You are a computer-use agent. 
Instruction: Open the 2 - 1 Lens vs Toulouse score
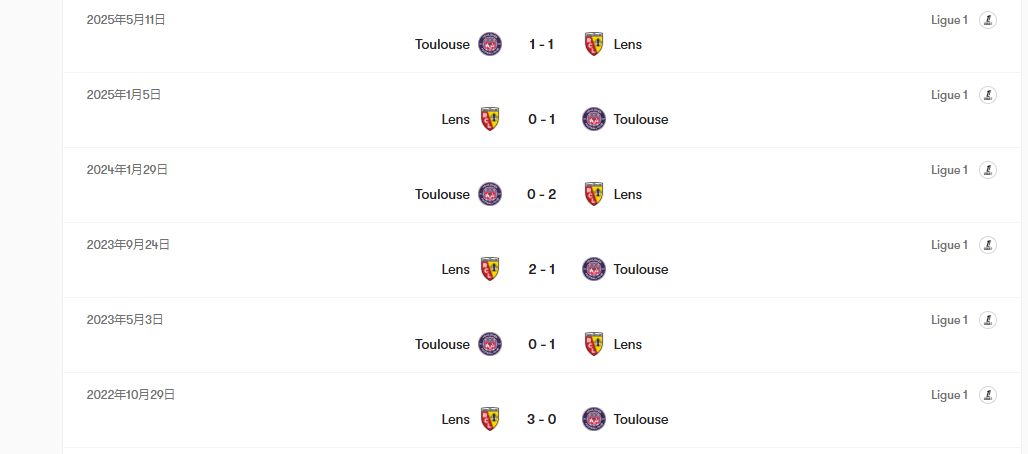tap(541, 269)
